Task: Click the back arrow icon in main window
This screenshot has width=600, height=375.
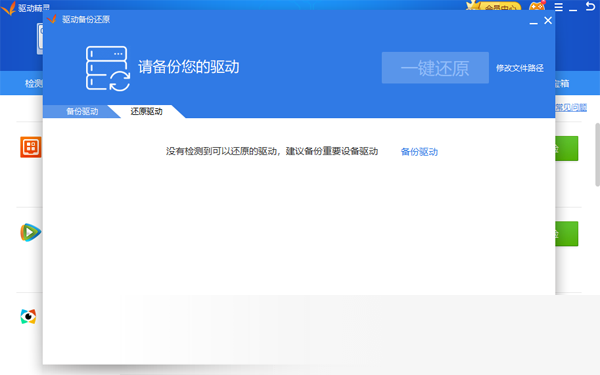Action: point(590,6)
